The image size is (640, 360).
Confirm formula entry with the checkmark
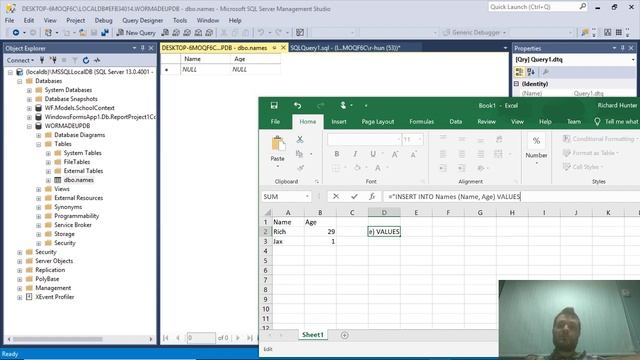[354, 197]
